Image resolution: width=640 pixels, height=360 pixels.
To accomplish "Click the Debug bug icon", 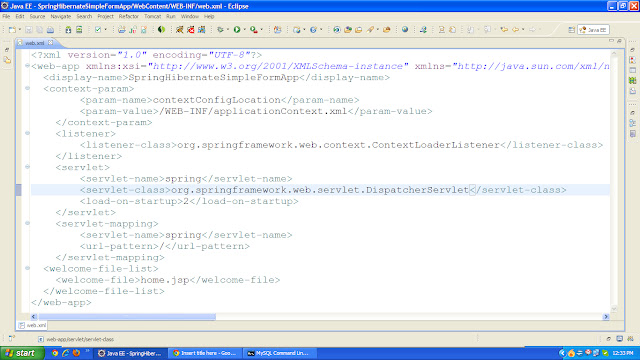I will [x=220, y=30].
